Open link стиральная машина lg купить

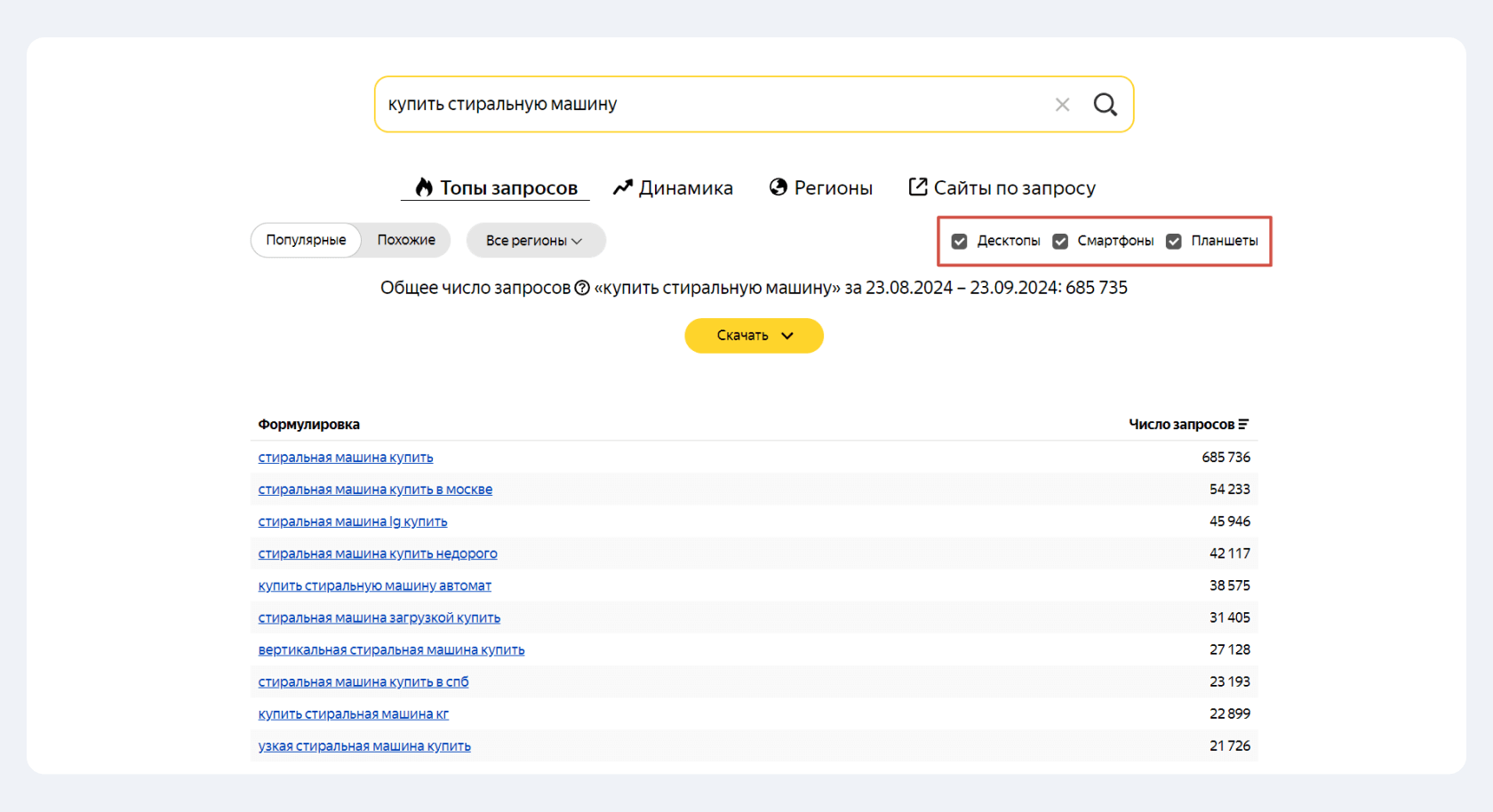pos(353,521)
